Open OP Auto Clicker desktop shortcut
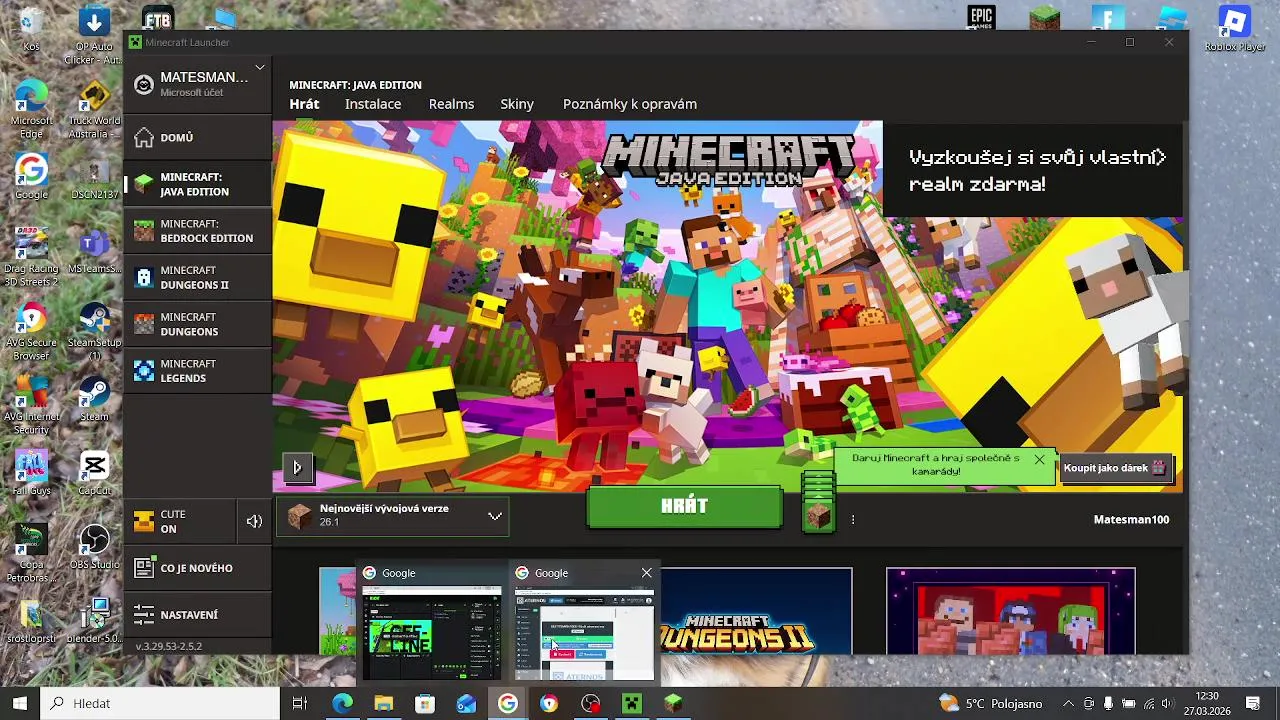 pos(93,35)
